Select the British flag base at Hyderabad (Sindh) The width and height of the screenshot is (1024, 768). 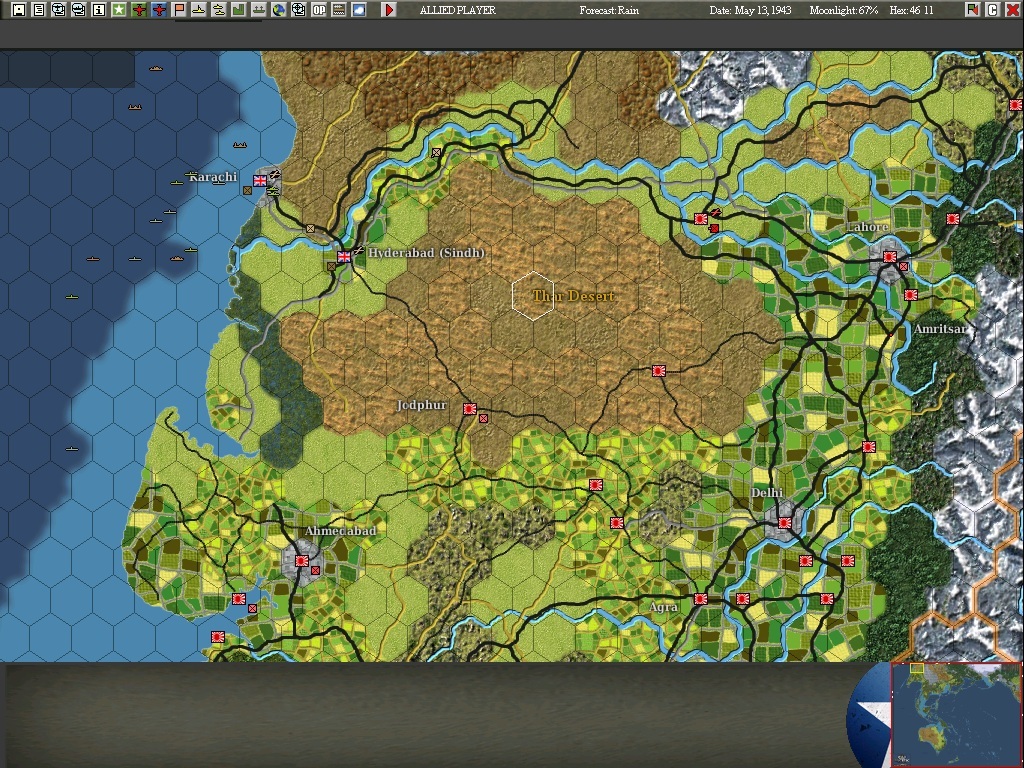[x=344, y=257]
